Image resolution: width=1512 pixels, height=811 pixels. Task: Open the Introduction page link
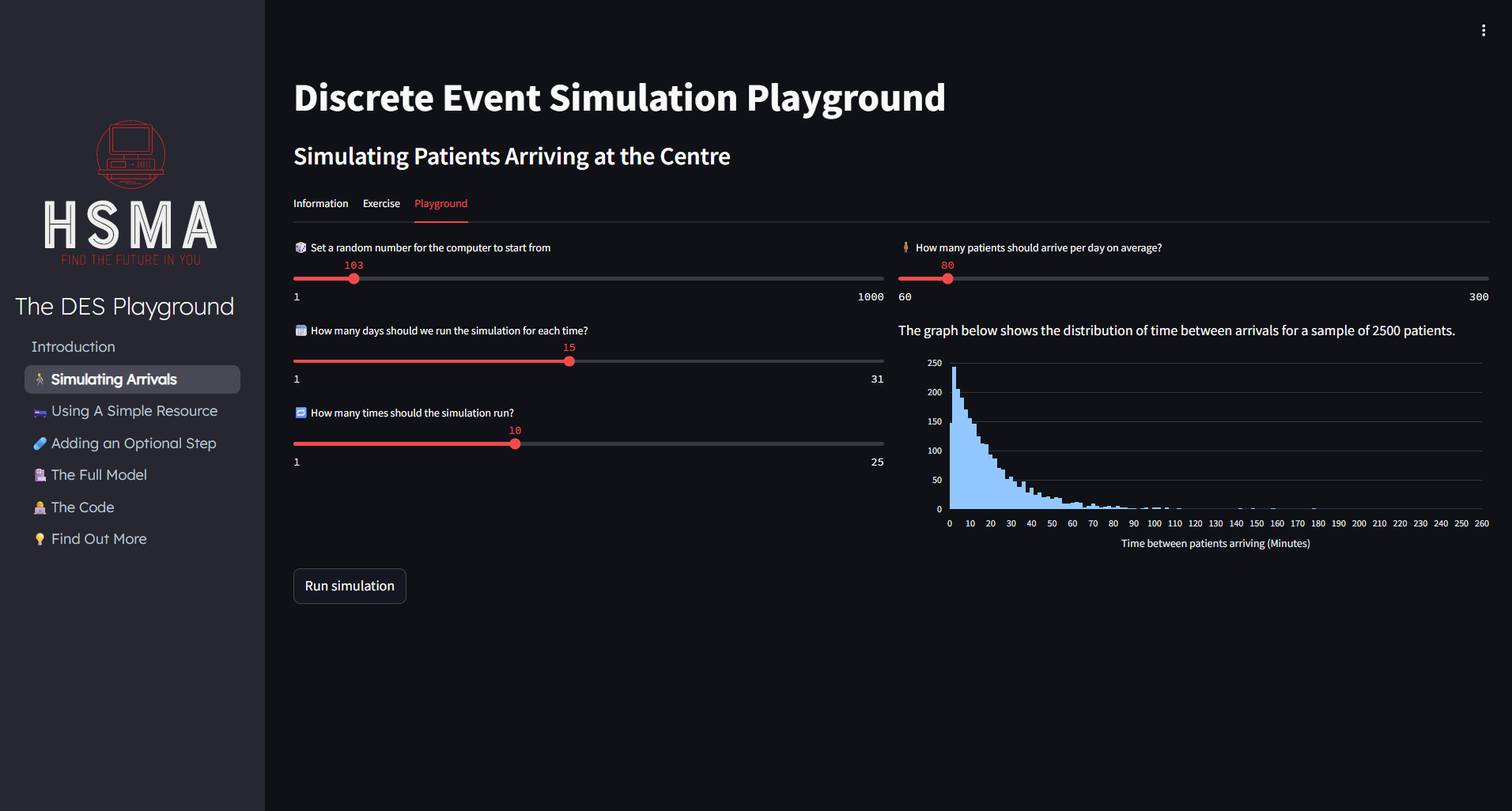(x=73, y=347)
